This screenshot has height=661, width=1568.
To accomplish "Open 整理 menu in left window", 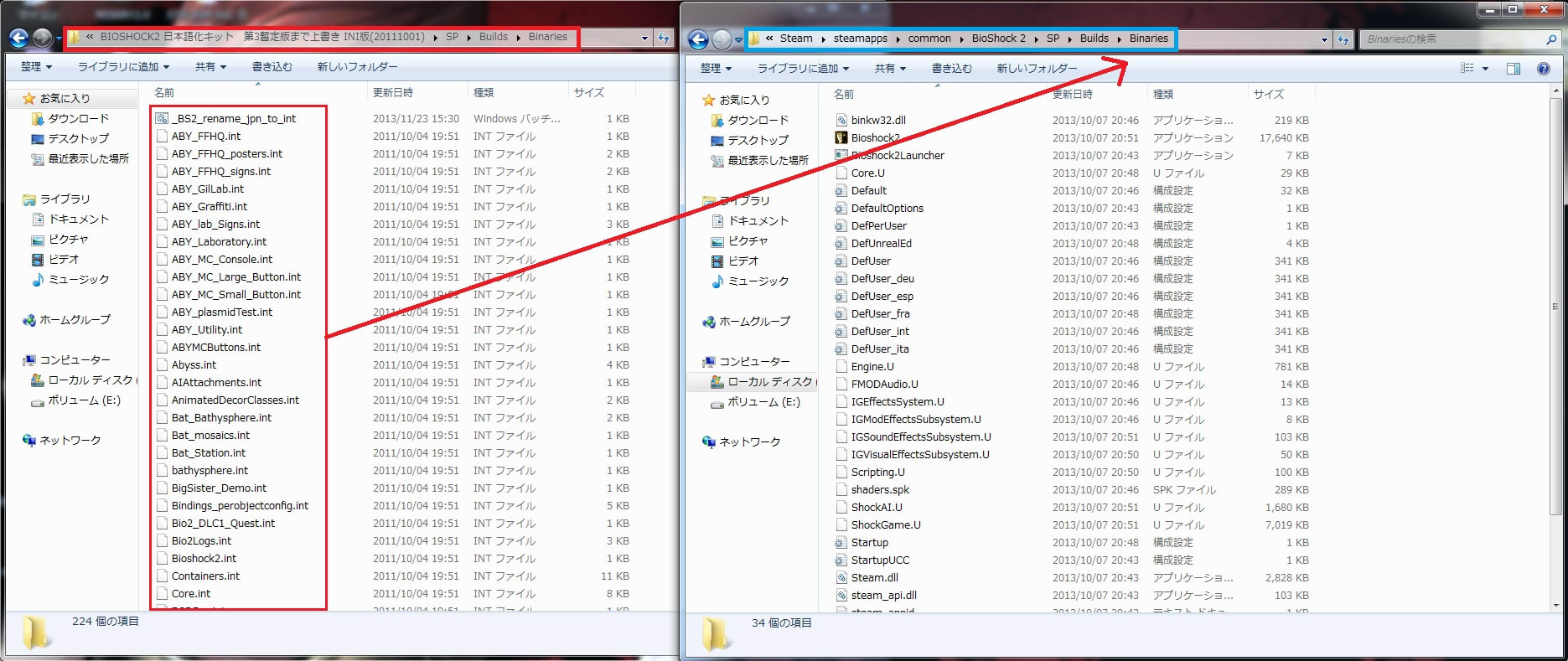I will click(37, 67).
